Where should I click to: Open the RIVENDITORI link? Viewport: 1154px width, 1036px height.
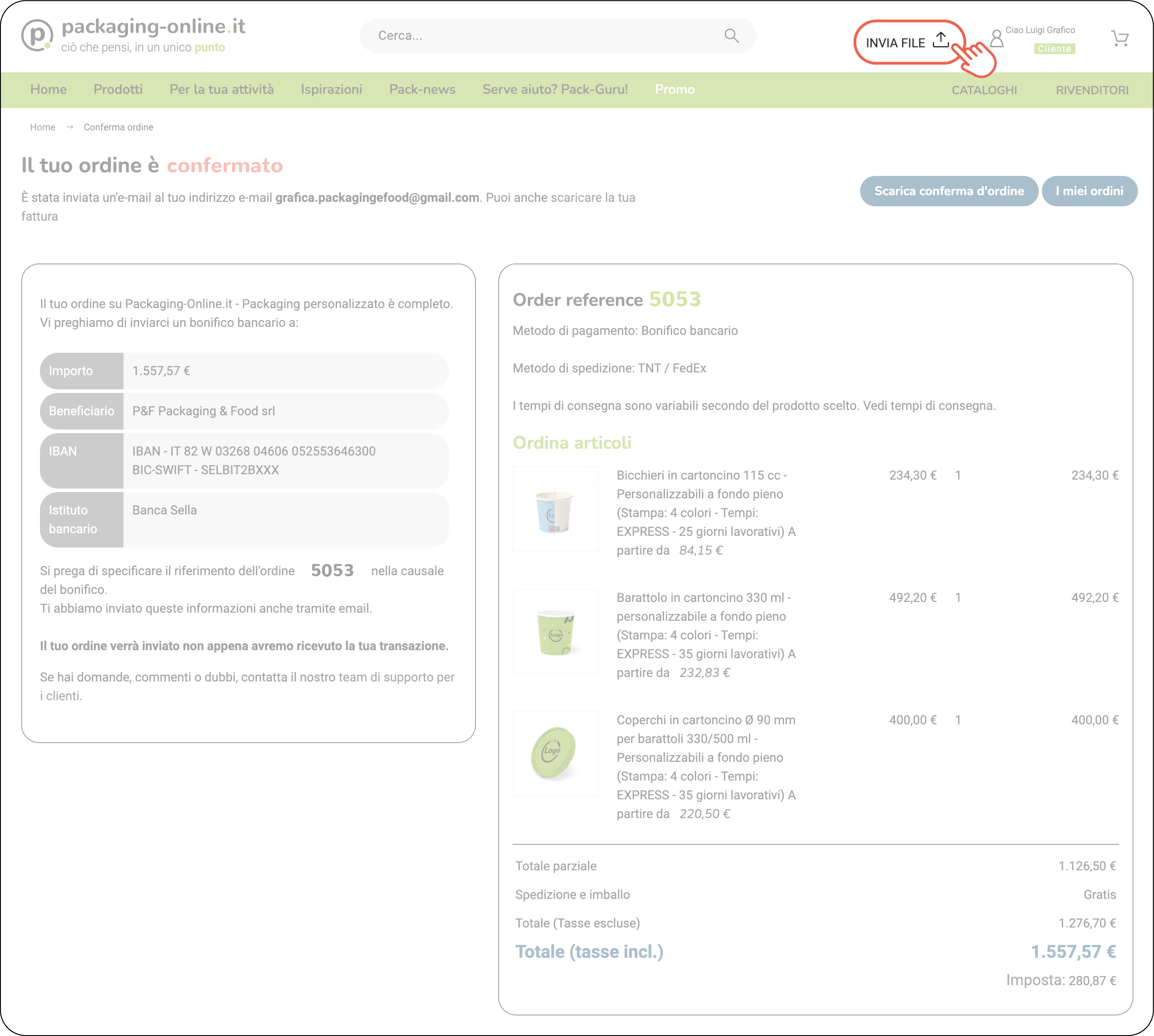click(x=1091, y=90)
